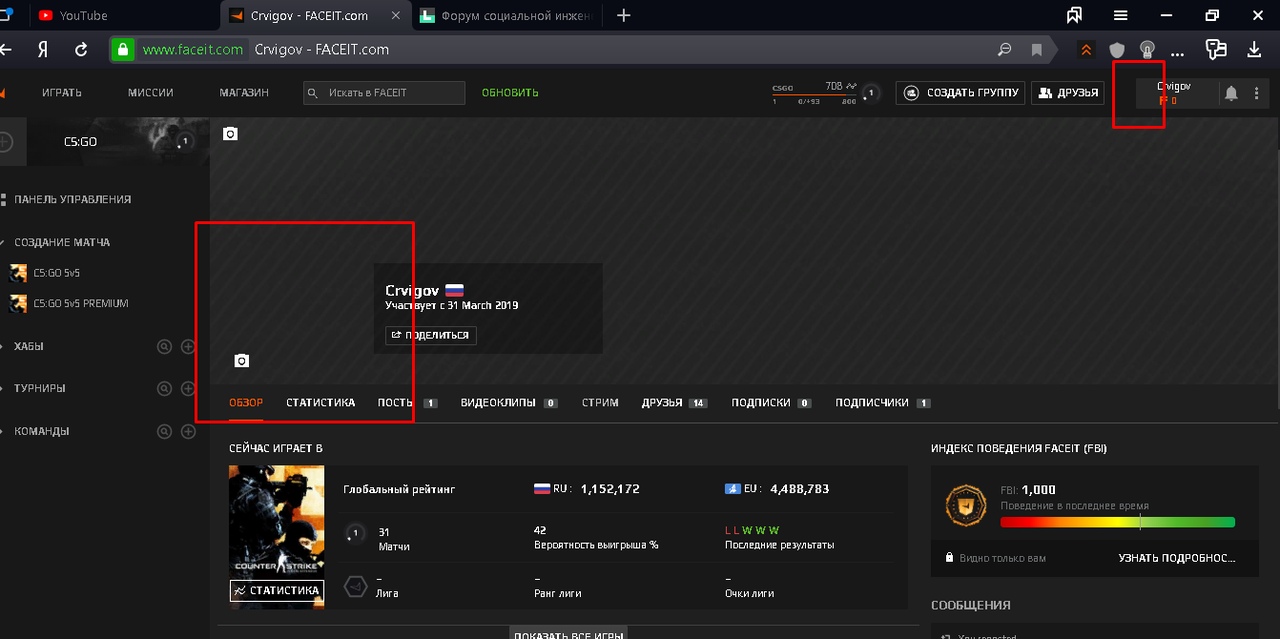Collapse the Создание матча section
Image resolution: width=1280 pixels, height=639 pixels.
(x=61, y=243)
